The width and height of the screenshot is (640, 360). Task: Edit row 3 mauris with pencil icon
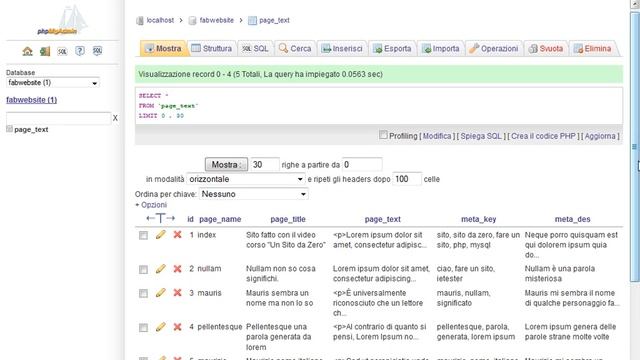pyautogui.click(x=160, y=293)
